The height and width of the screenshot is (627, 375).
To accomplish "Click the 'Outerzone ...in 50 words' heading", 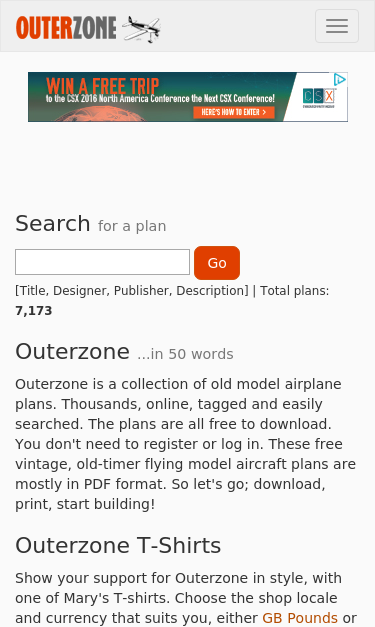I will click(x=124, y=352).
